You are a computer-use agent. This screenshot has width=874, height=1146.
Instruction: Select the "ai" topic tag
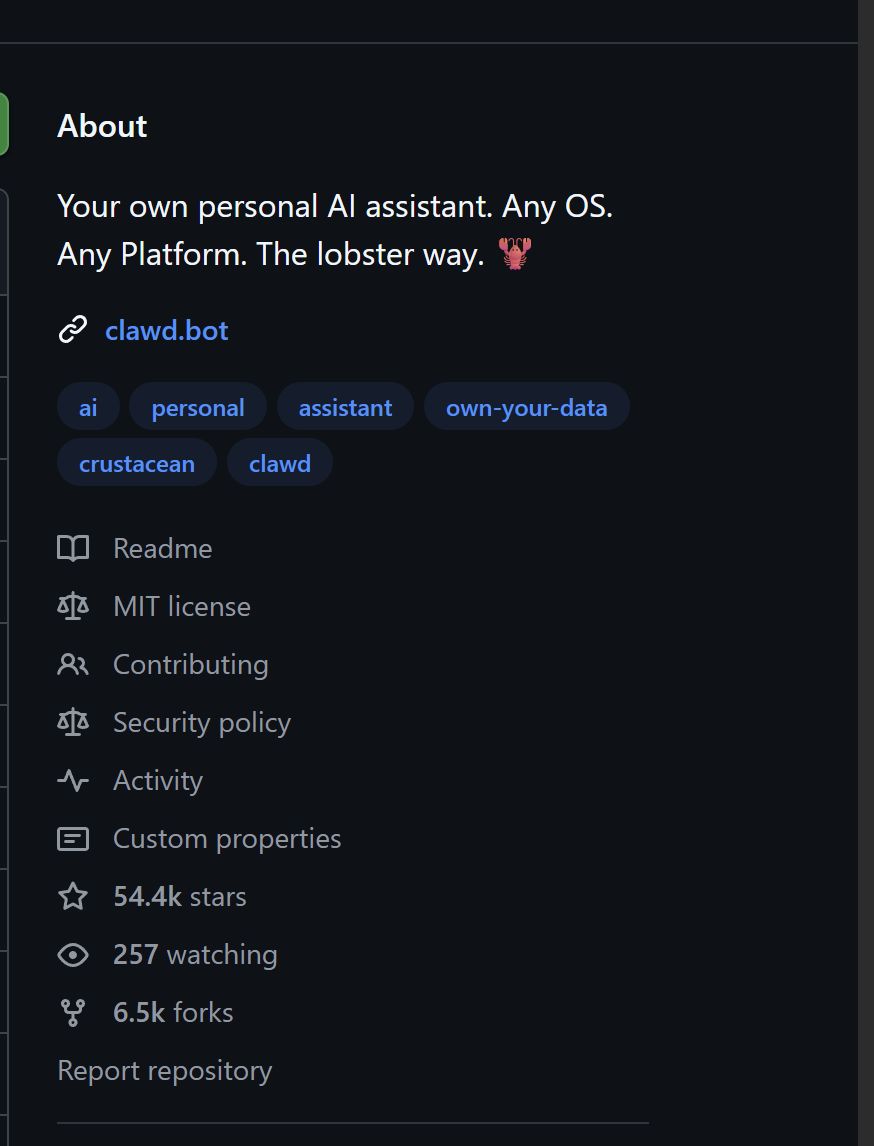(88, 408)
